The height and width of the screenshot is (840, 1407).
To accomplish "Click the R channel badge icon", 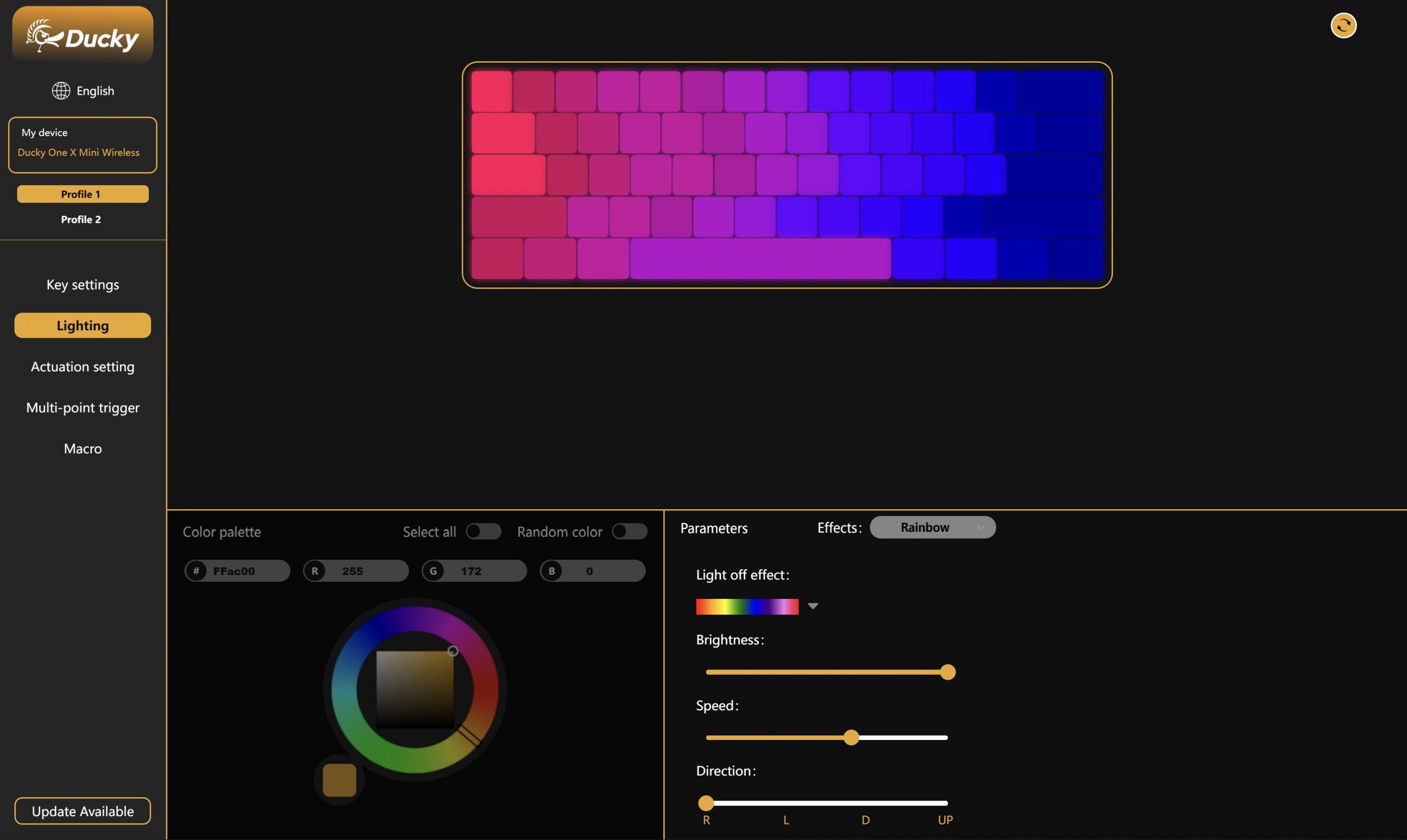I will [x=315, y=571].
